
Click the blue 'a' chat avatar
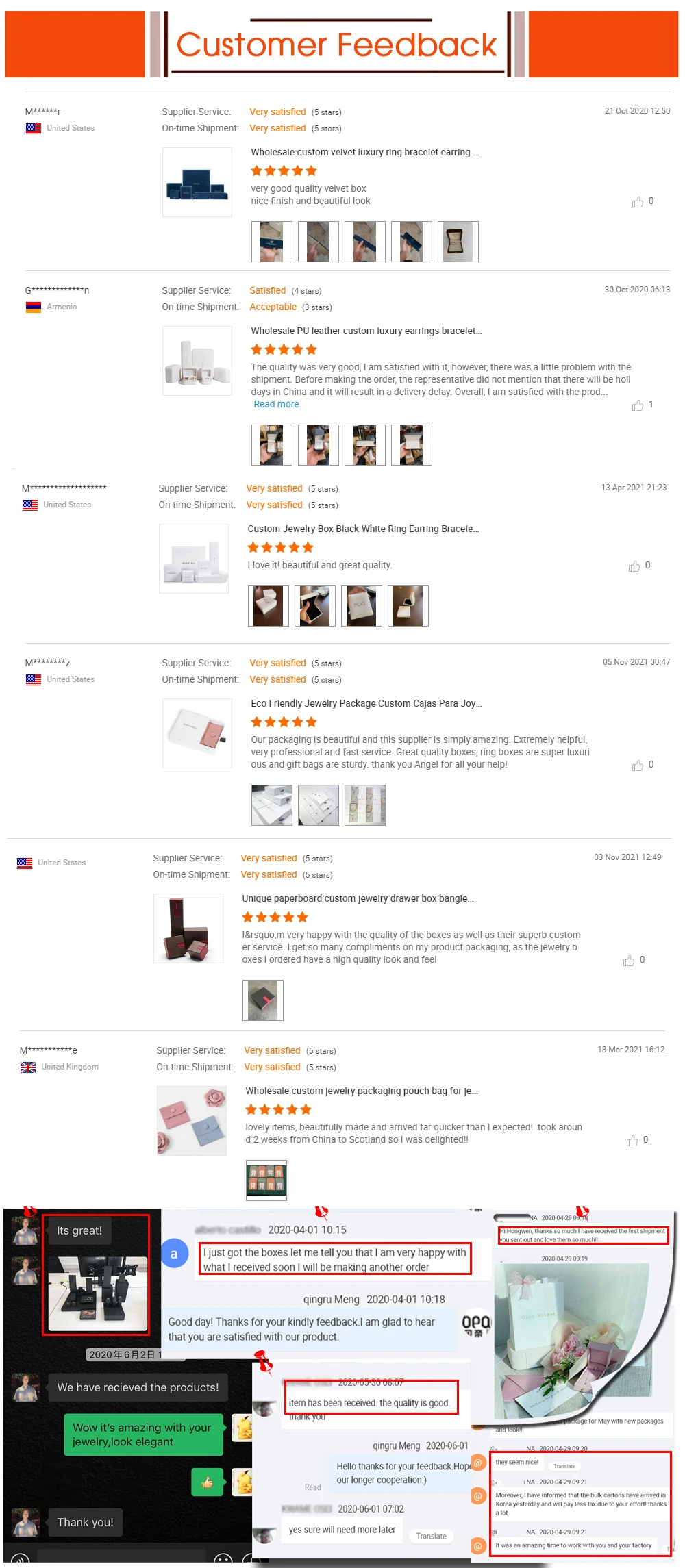click(x=174, y=1254)
